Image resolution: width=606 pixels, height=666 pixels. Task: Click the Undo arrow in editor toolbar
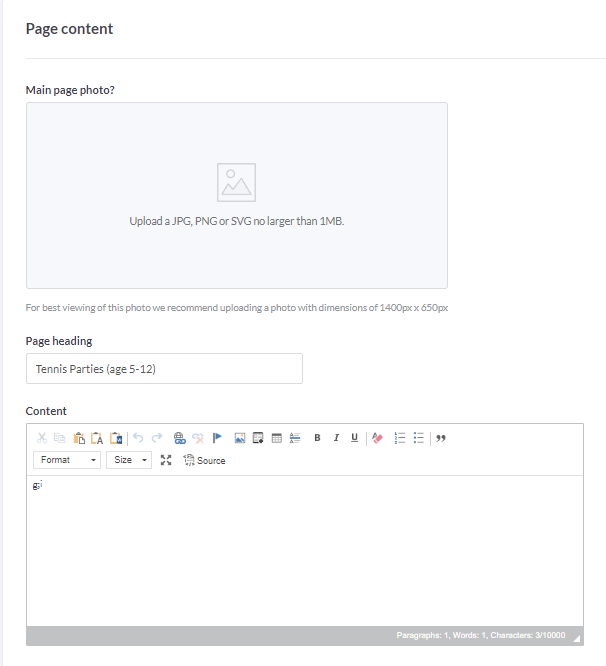[138, 438]
